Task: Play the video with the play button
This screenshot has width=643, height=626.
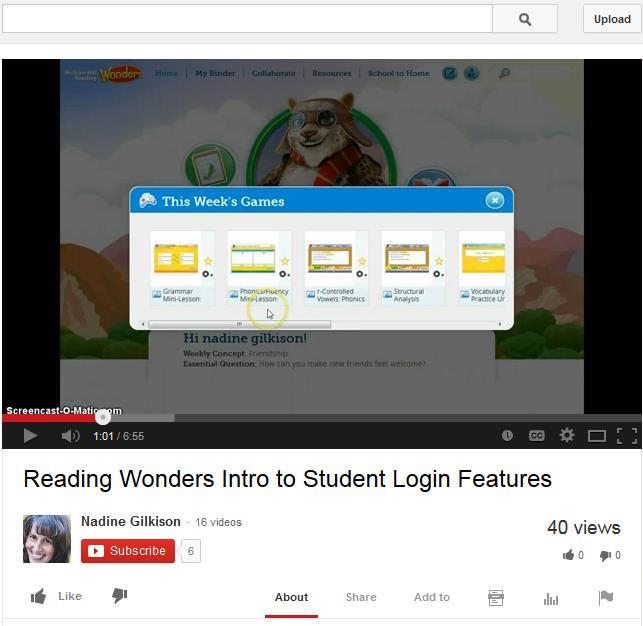Action: pos(30,435)
